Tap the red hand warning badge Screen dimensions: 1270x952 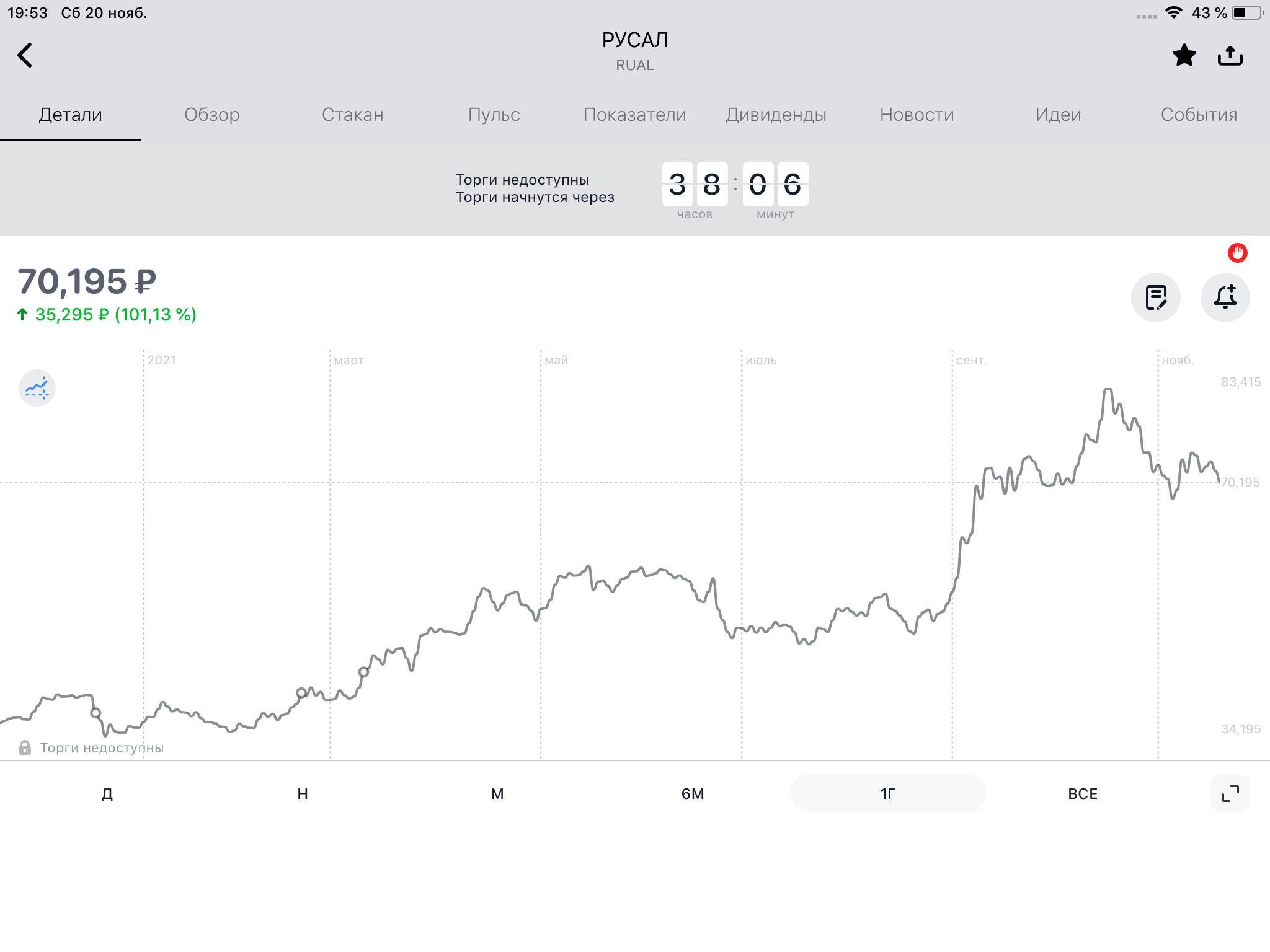coord(1238,253)
